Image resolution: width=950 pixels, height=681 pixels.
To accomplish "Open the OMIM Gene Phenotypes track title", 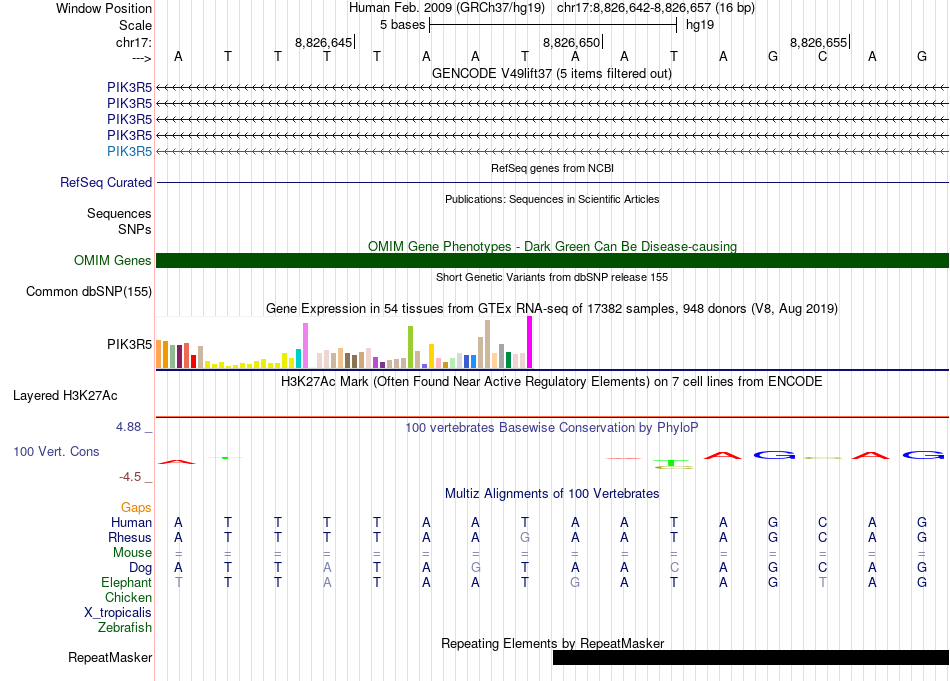I will [x=552, y=246].
